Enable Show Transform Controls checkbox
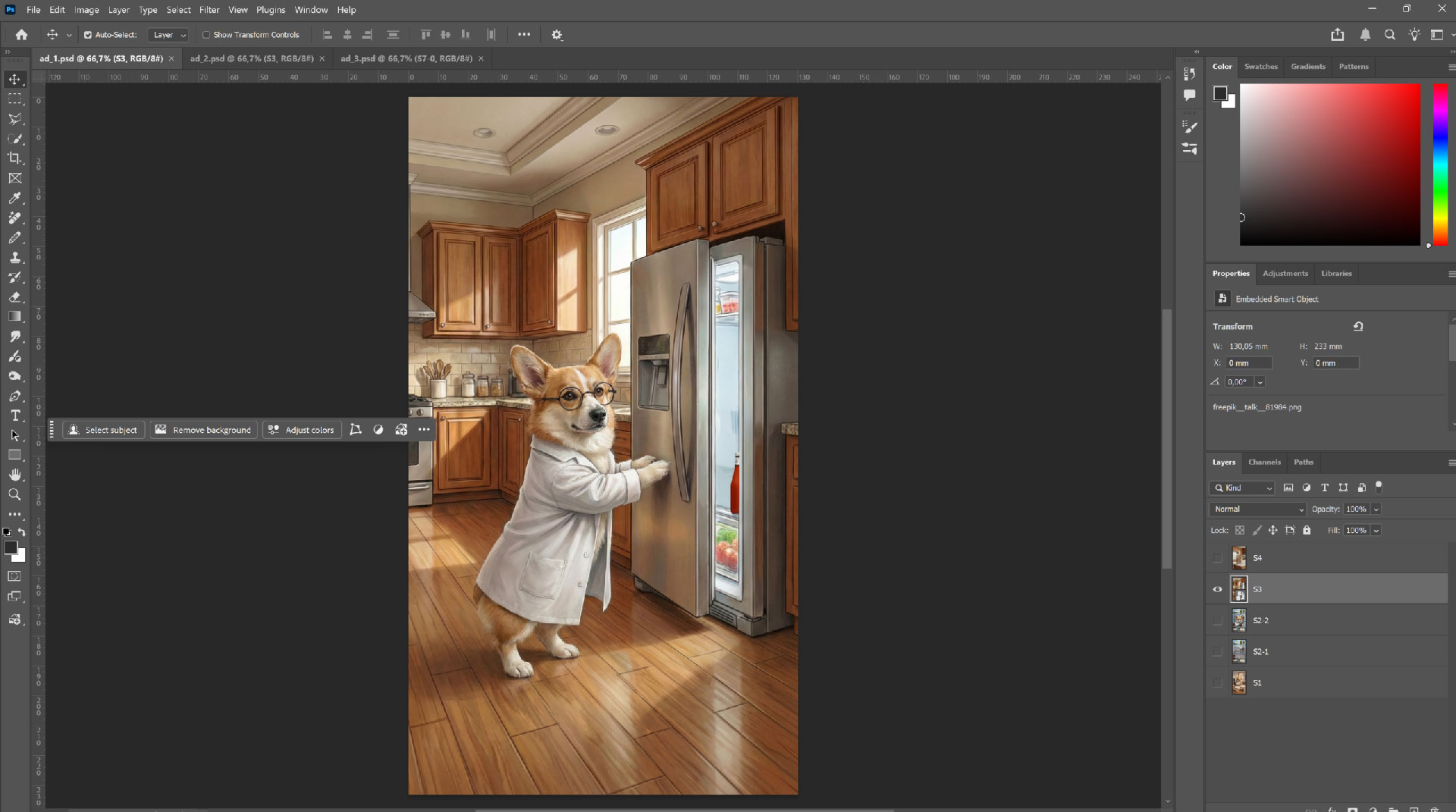 click(x=206, y=35)
